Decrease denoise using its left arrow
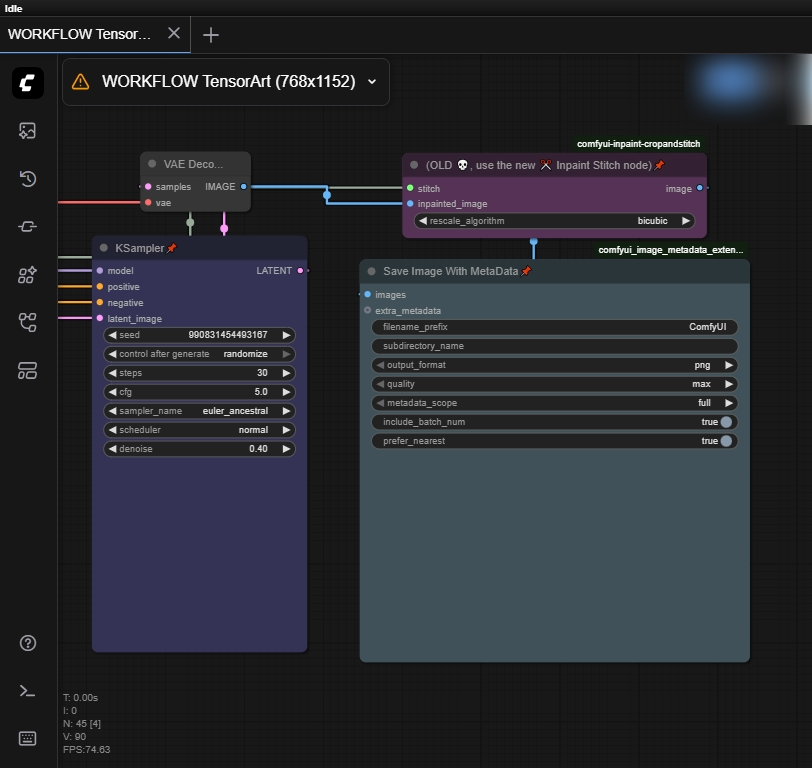The height and width of the screenshot is (768, 812). pos(112,449)
